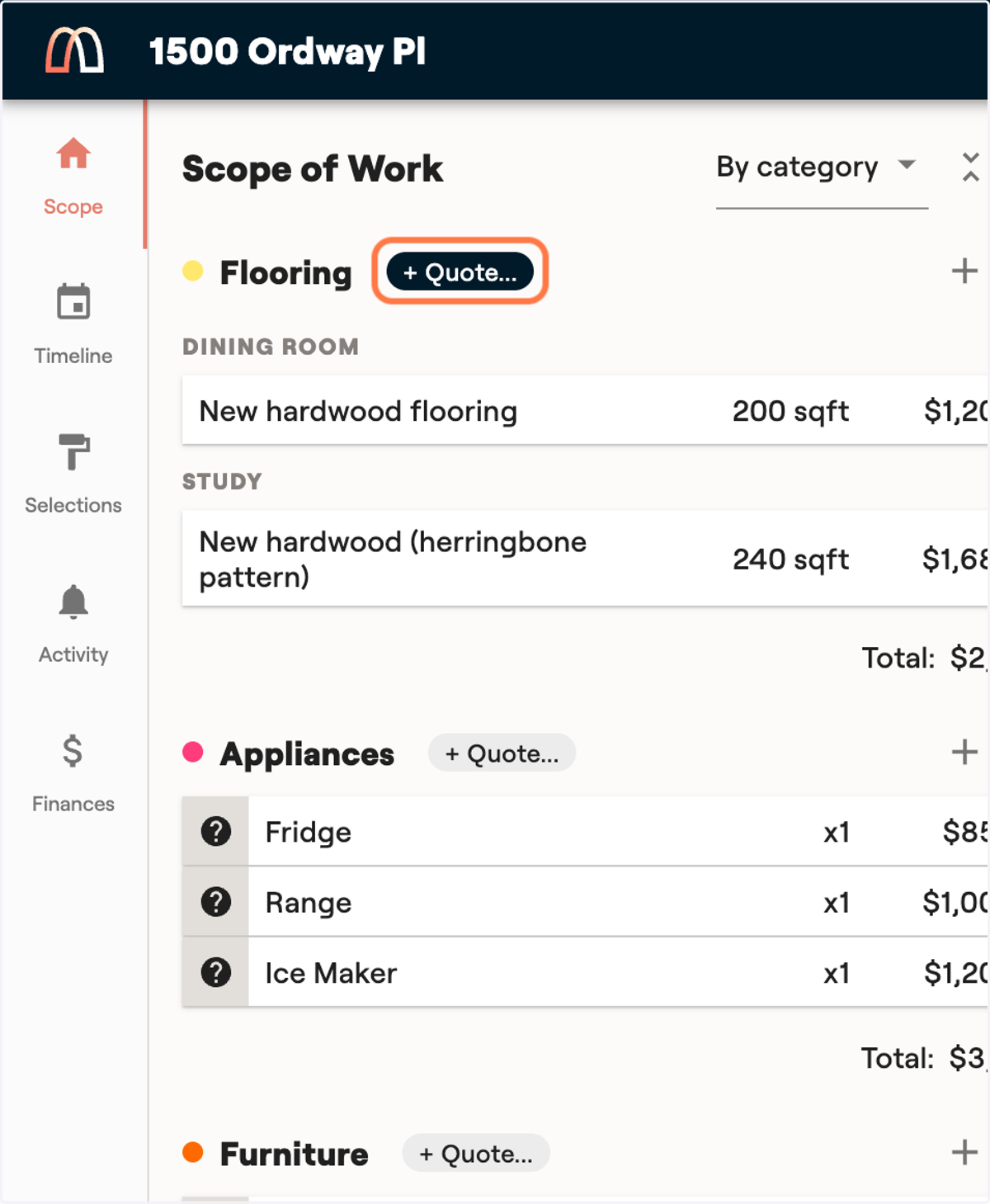Click the DINING ROOM group label
The height and width of the screenshot is (1204, 990).
(271, 347)
